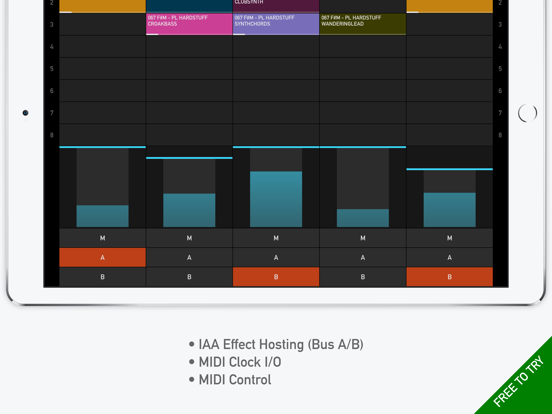
Task: Enable Bus A on the WANDERINGLEAD track
Action: [363, 257]
